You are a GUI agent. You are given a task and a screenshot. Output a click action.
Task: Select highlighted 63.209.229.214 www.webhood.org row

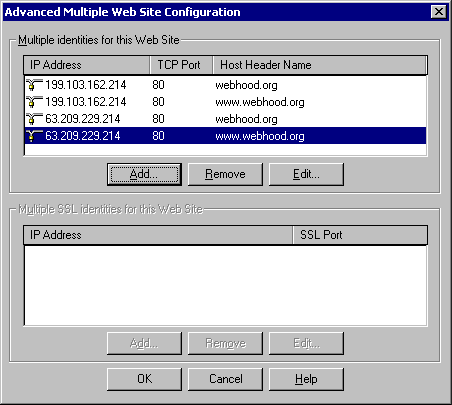225,136
